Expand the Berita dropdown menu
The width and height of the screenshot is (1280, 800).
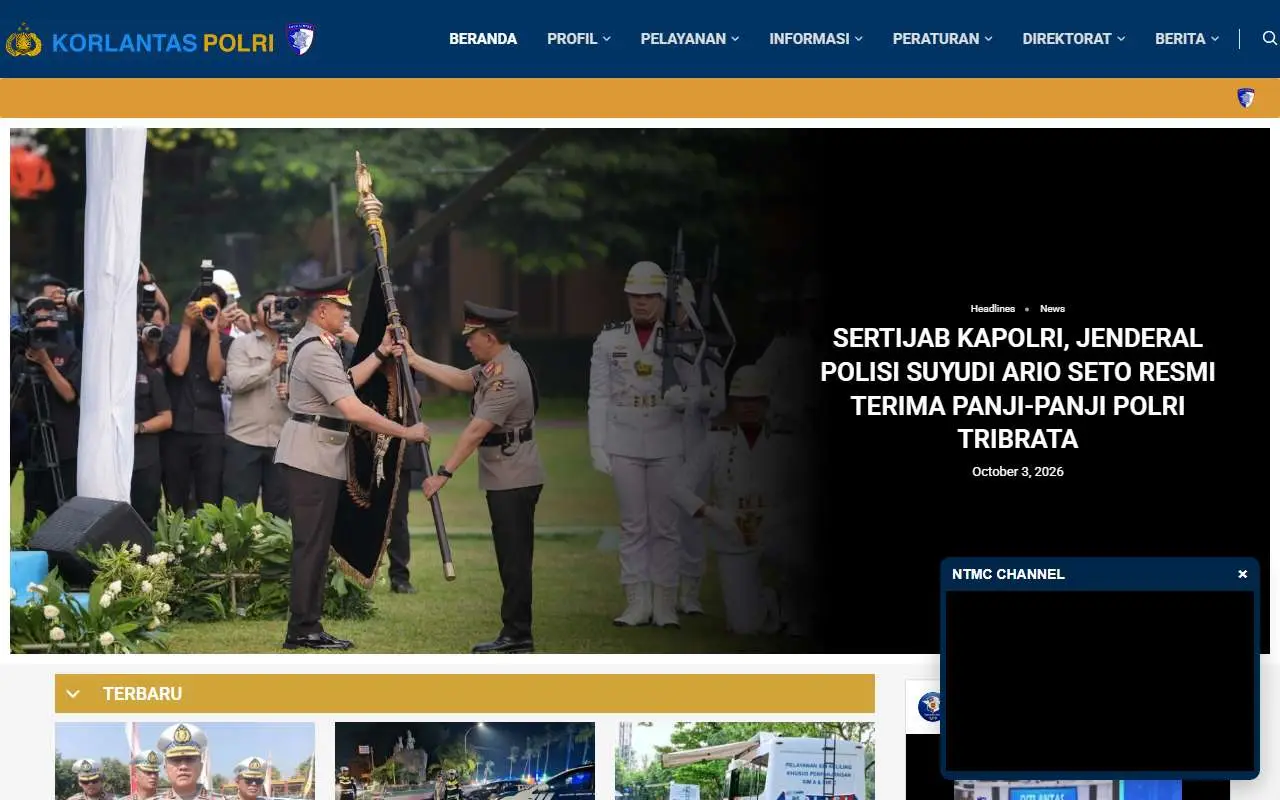[1187, 39]
